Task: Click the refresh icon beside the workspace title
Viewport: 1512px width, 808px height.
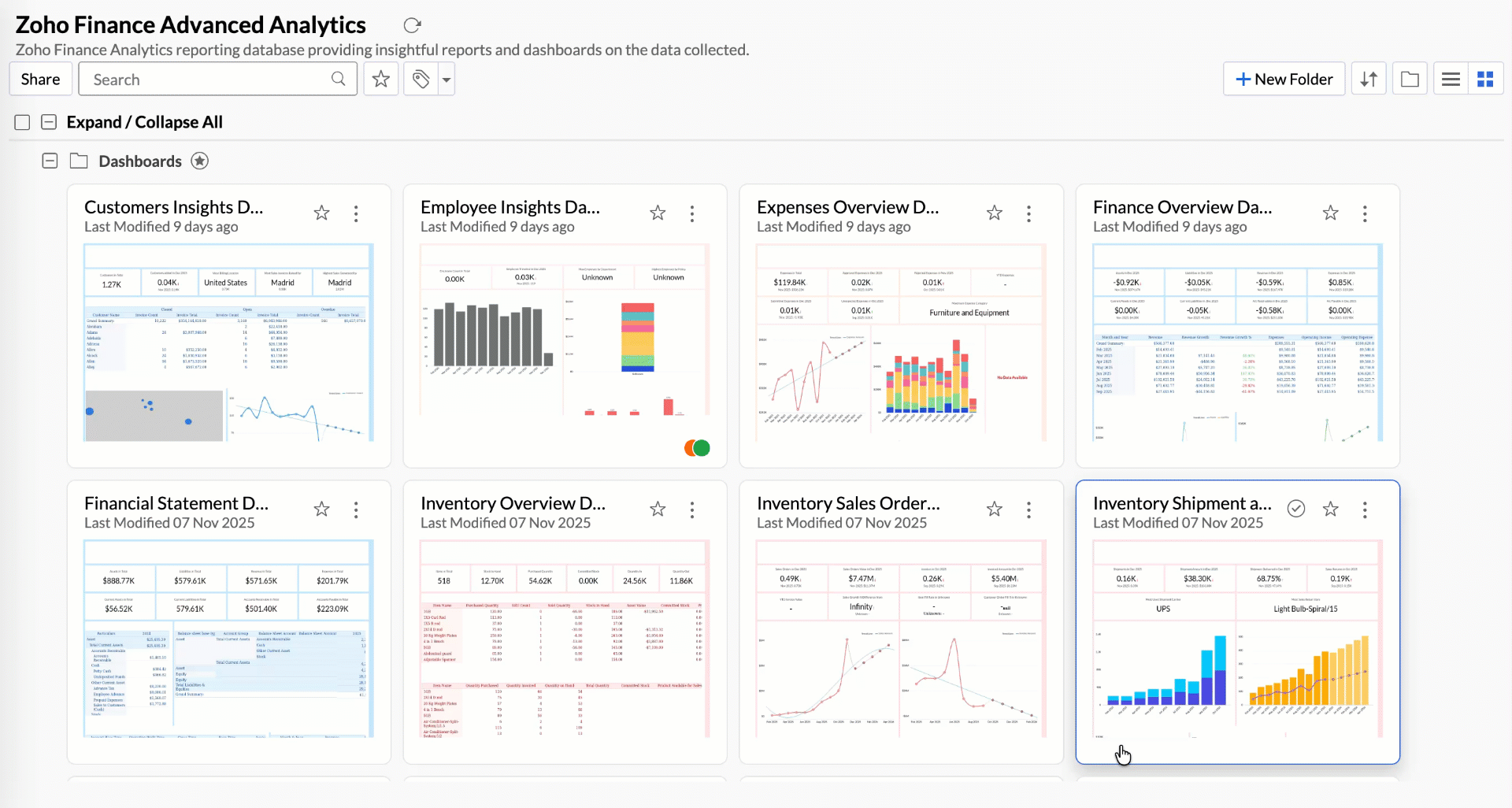Action: pos(412,25)
